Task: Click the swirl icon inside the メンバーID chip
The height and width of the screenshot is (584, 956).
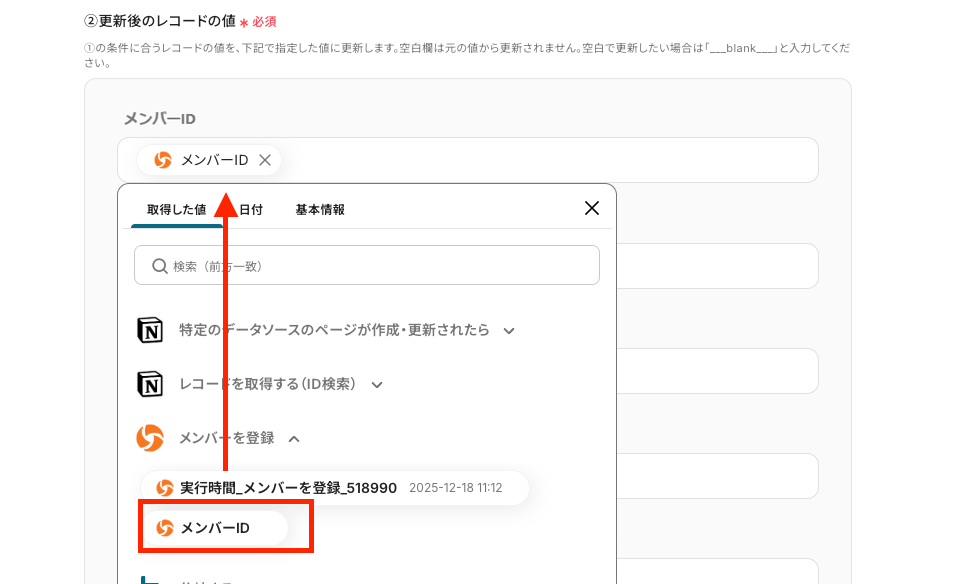Action: click(x=163, y=160)
